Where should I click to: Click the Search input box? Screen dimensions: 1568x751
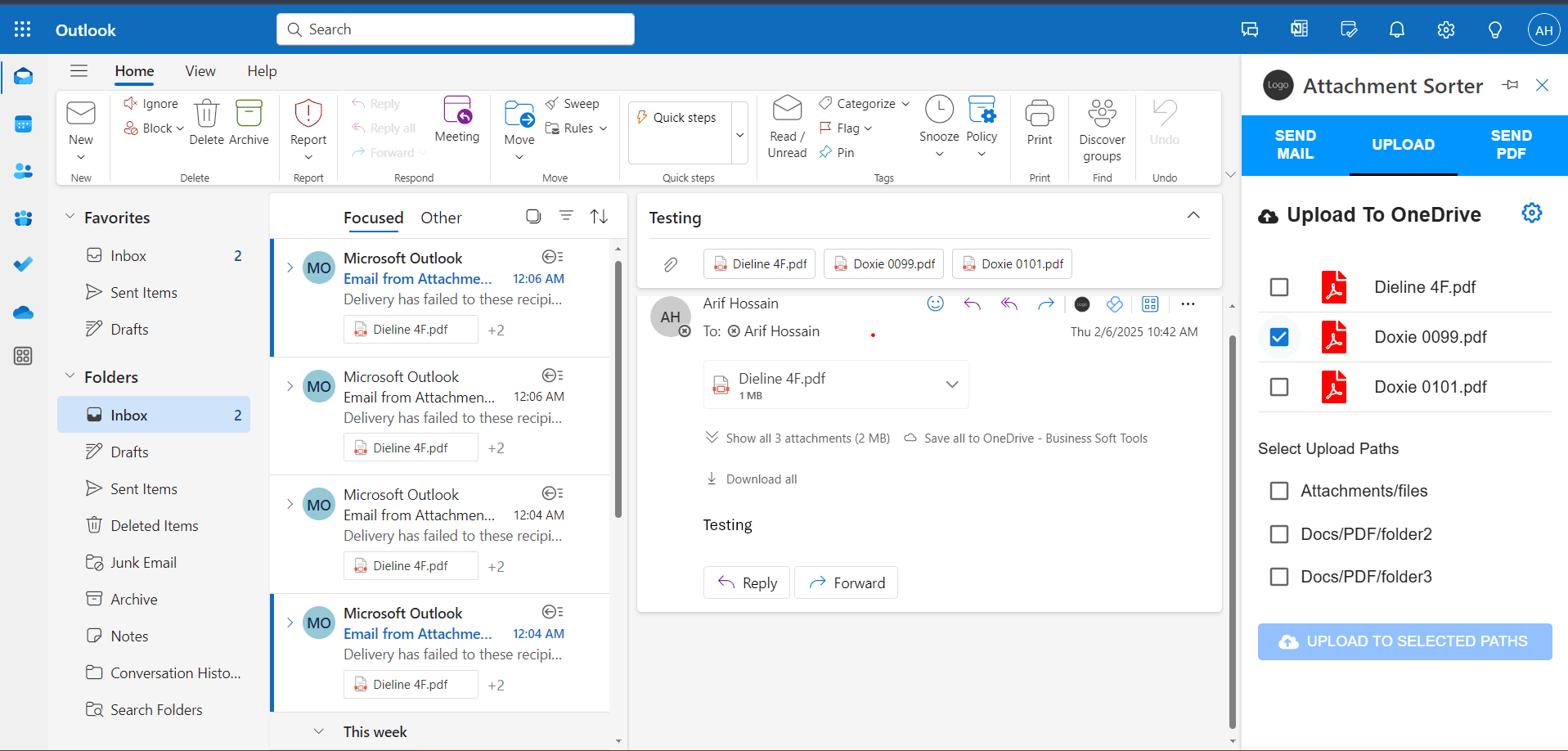tap(456, 29)
